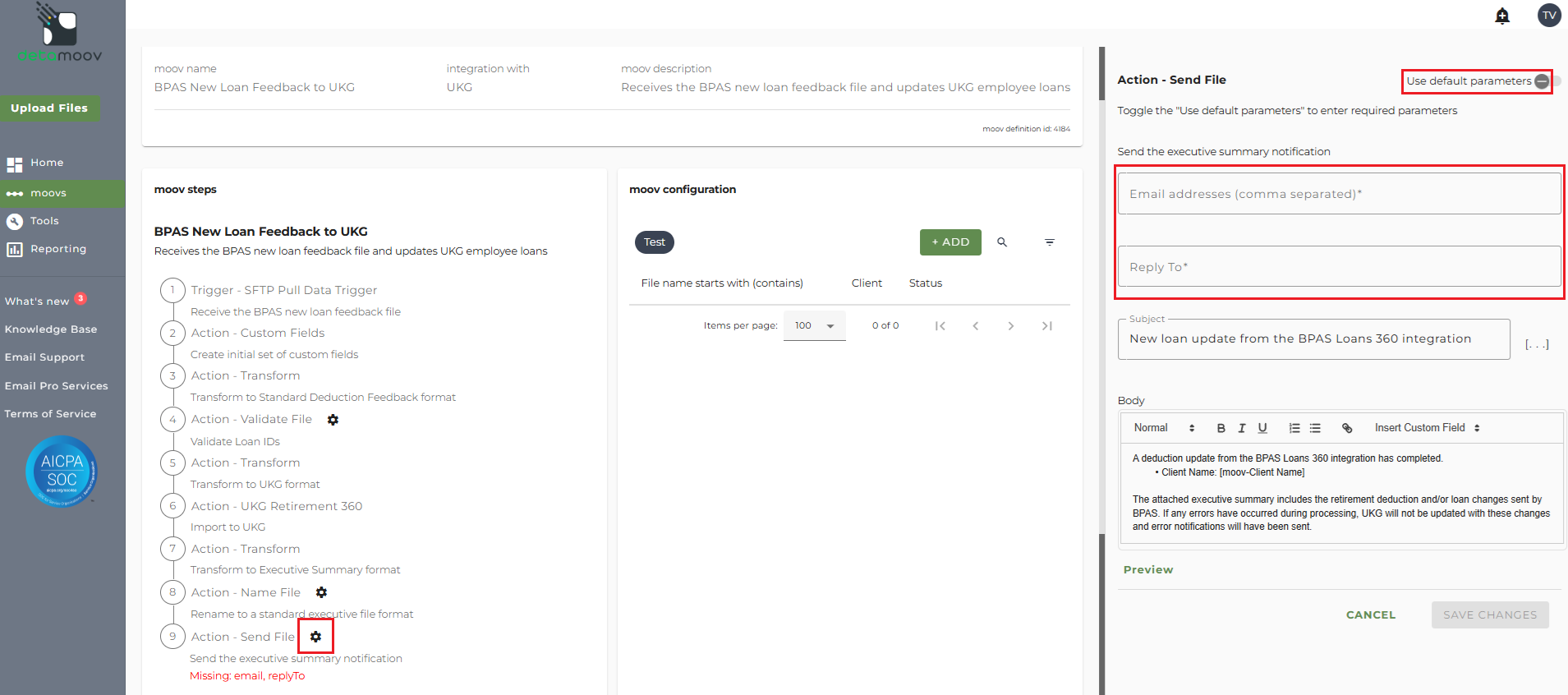Click the SAVE CHANGES button
Image resolution: width=1568 pixels, height=695 pixels.
click(x=1490, y=615)
